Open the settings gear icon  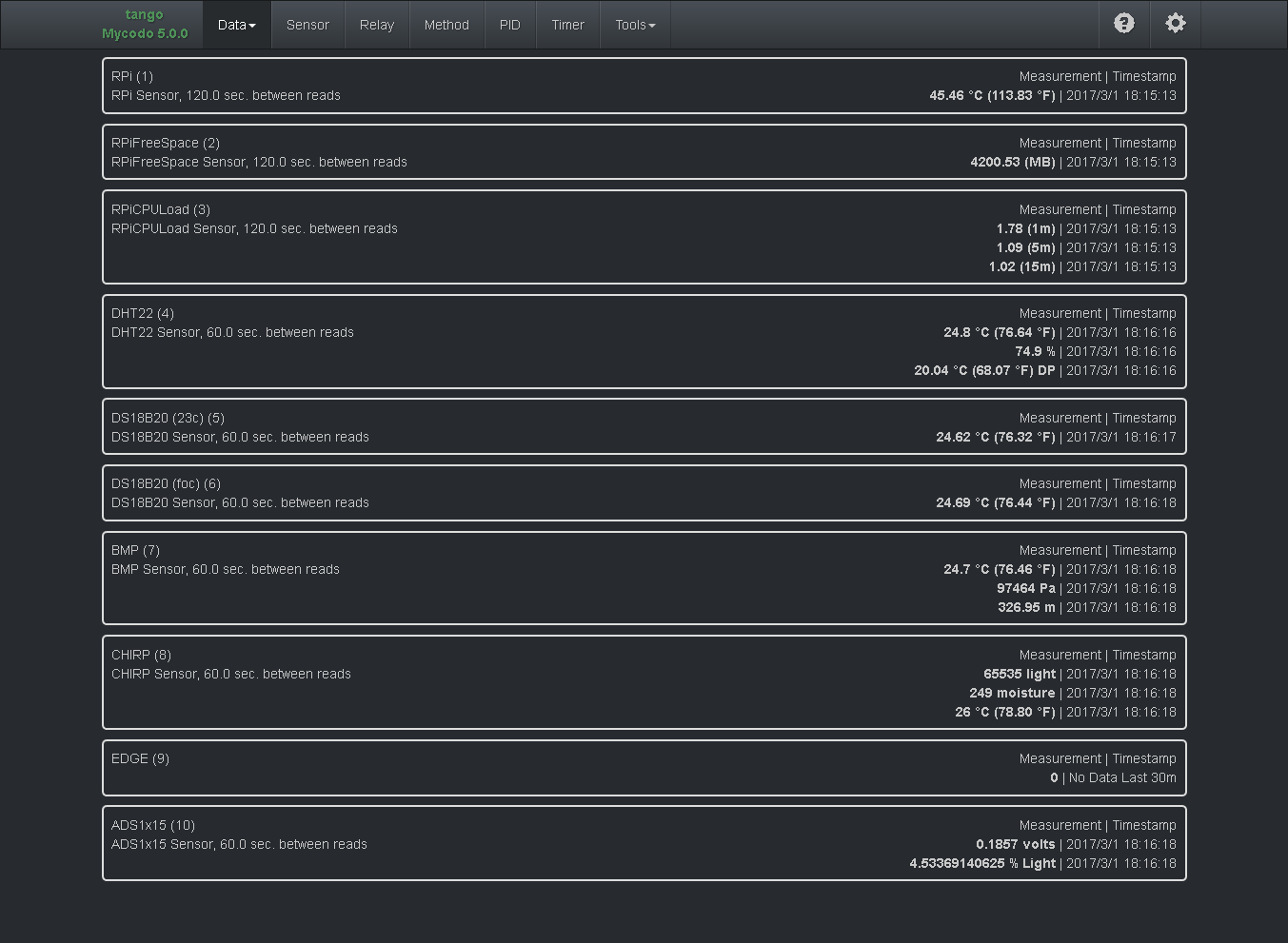click(1176, 24)
